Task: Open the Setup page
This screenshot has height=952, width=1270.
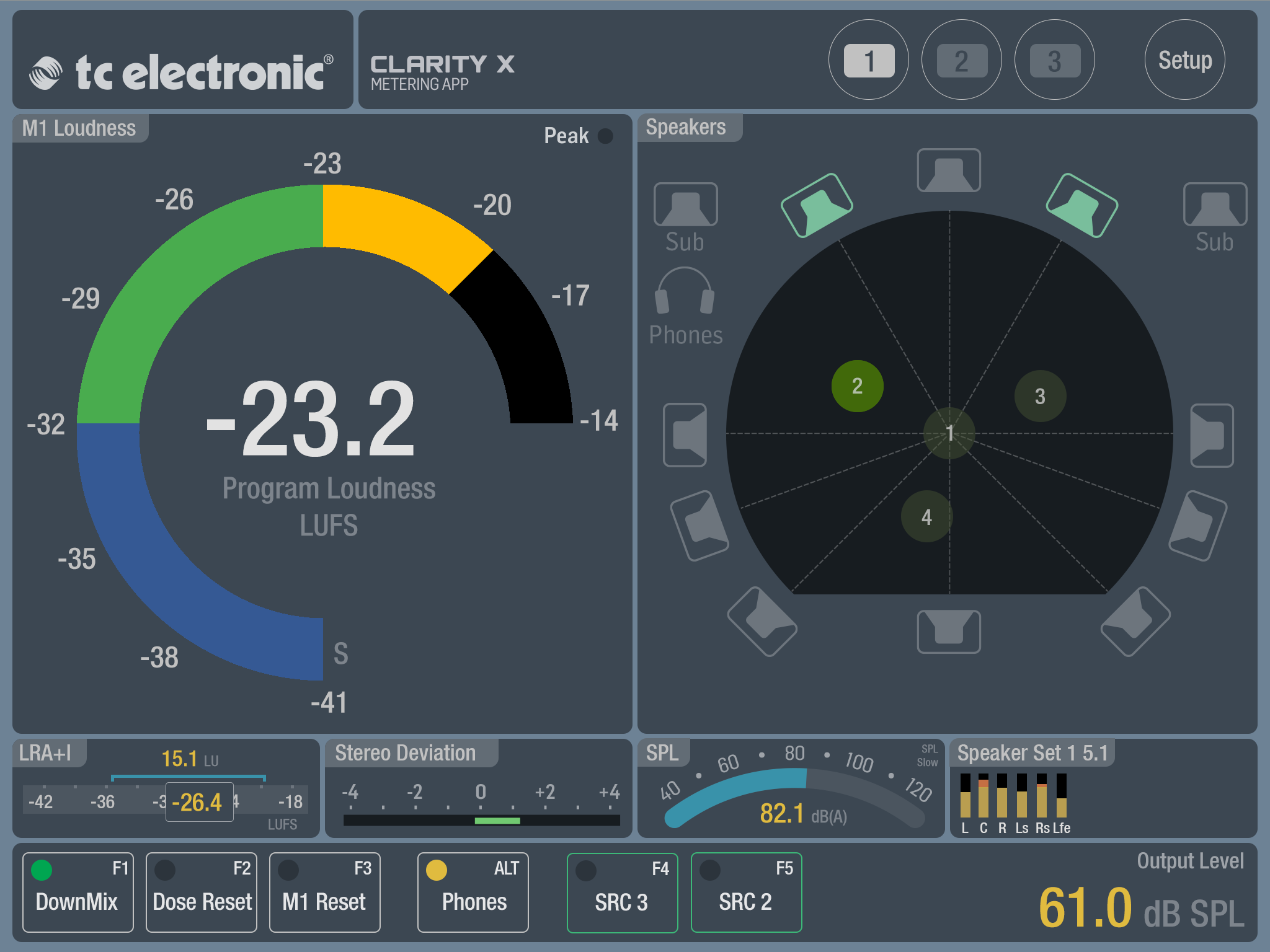Action: [x=1185, y=60]
